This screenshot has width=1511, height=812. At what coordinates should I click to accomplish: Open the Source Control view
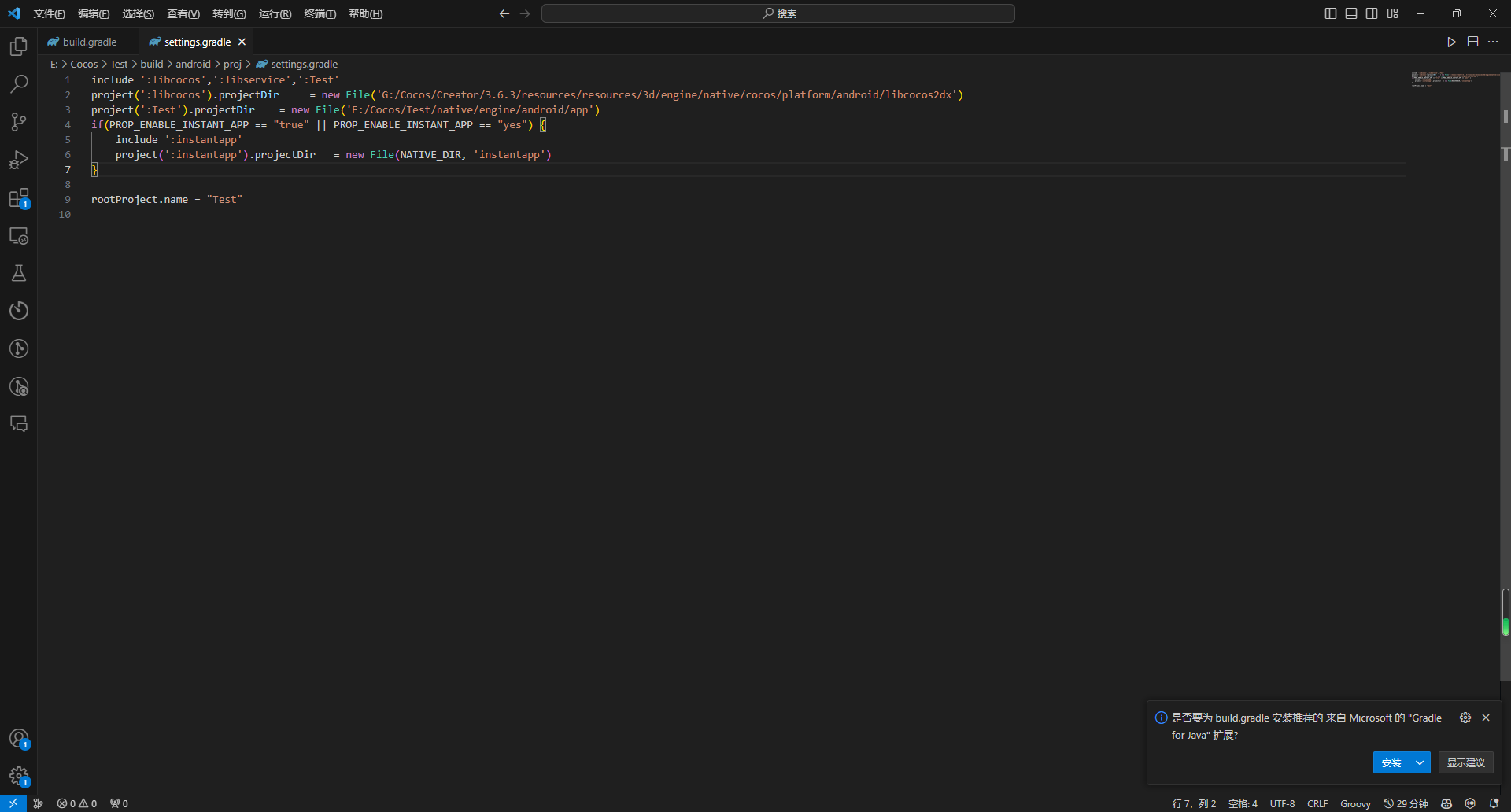pos(19,122)
